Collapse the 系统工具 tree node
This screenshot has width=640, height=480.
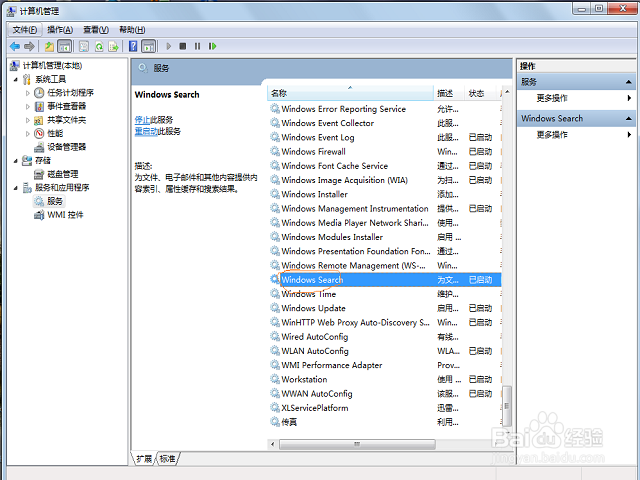16,80
